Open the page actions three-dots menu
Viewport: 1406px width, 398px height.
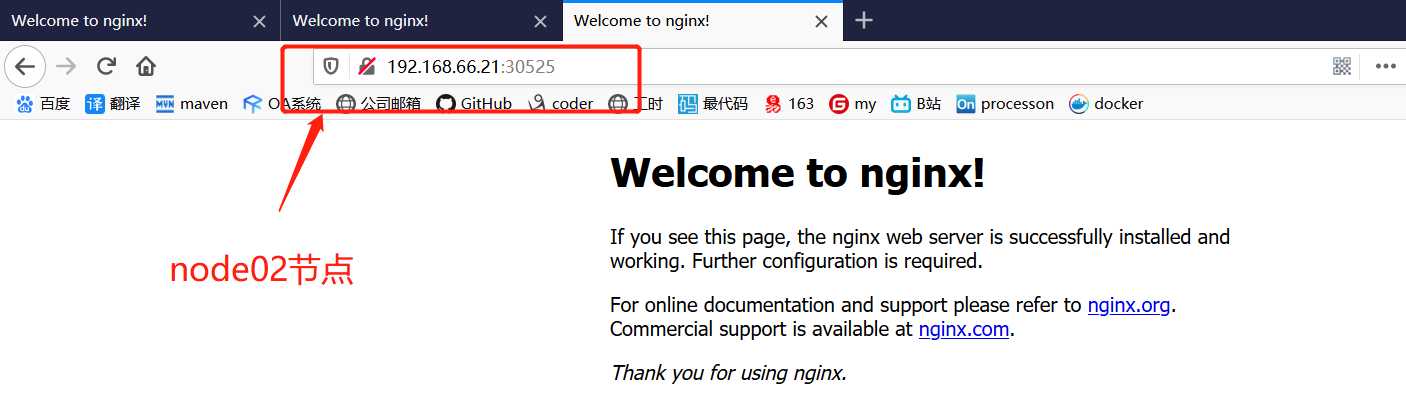1385,67
